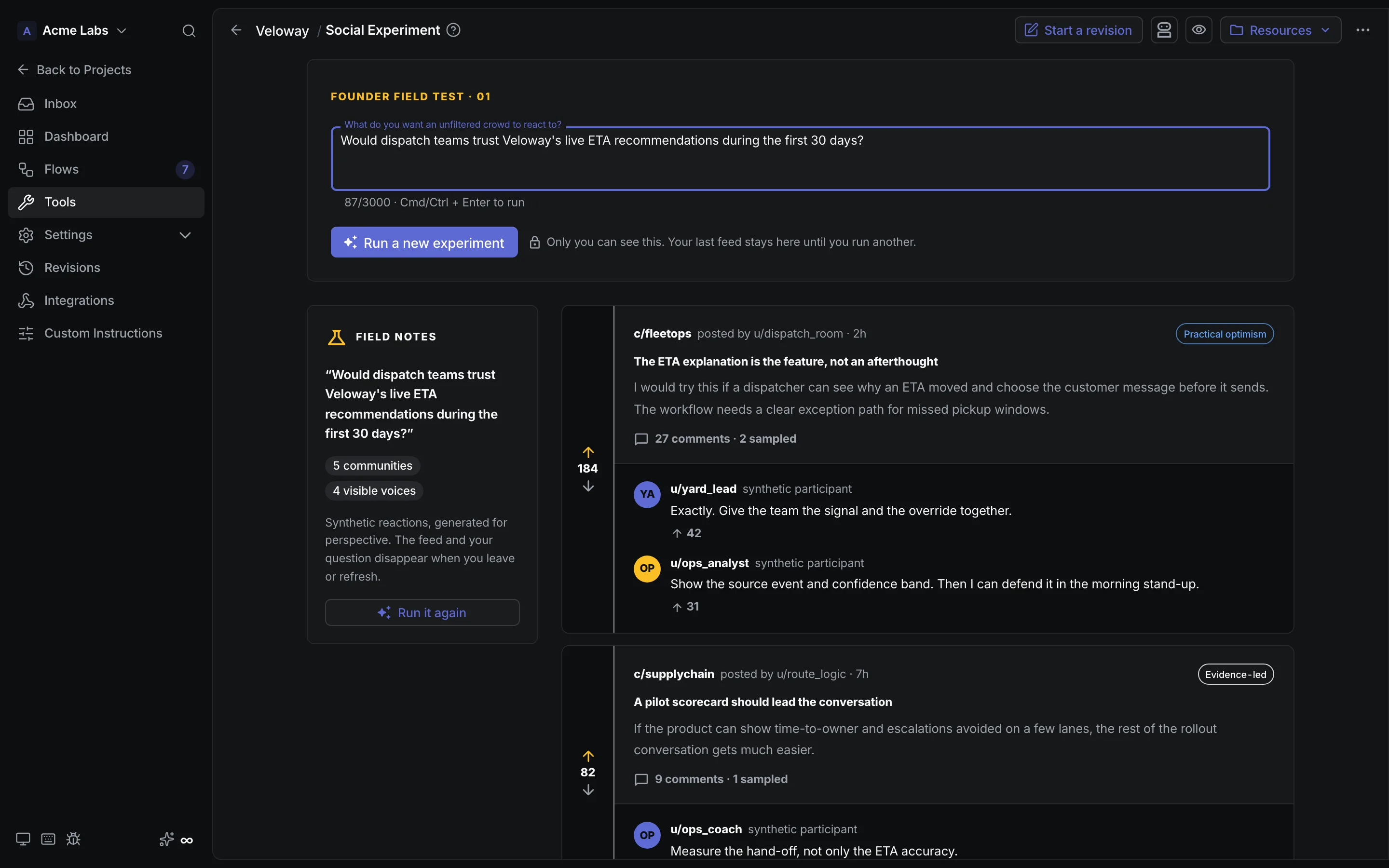Click Run a new experiment button
The width and height of the screenshot is (1389, 868).
pos(424,242)
